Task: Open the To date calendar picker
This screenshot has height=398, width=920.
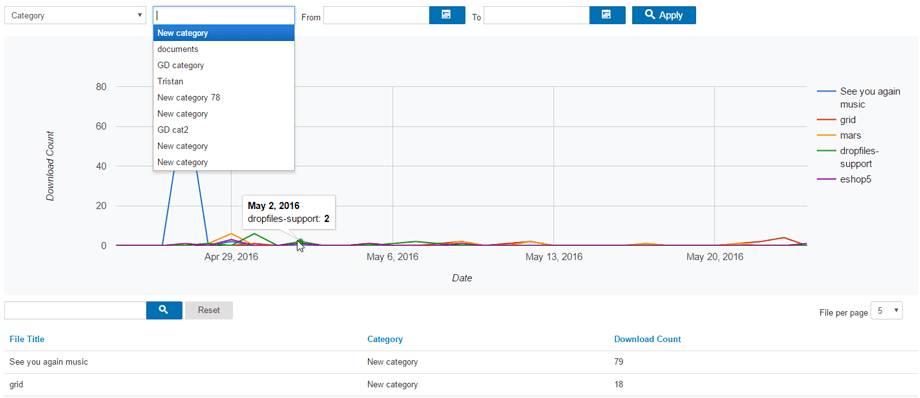Action: coord(607,15)
